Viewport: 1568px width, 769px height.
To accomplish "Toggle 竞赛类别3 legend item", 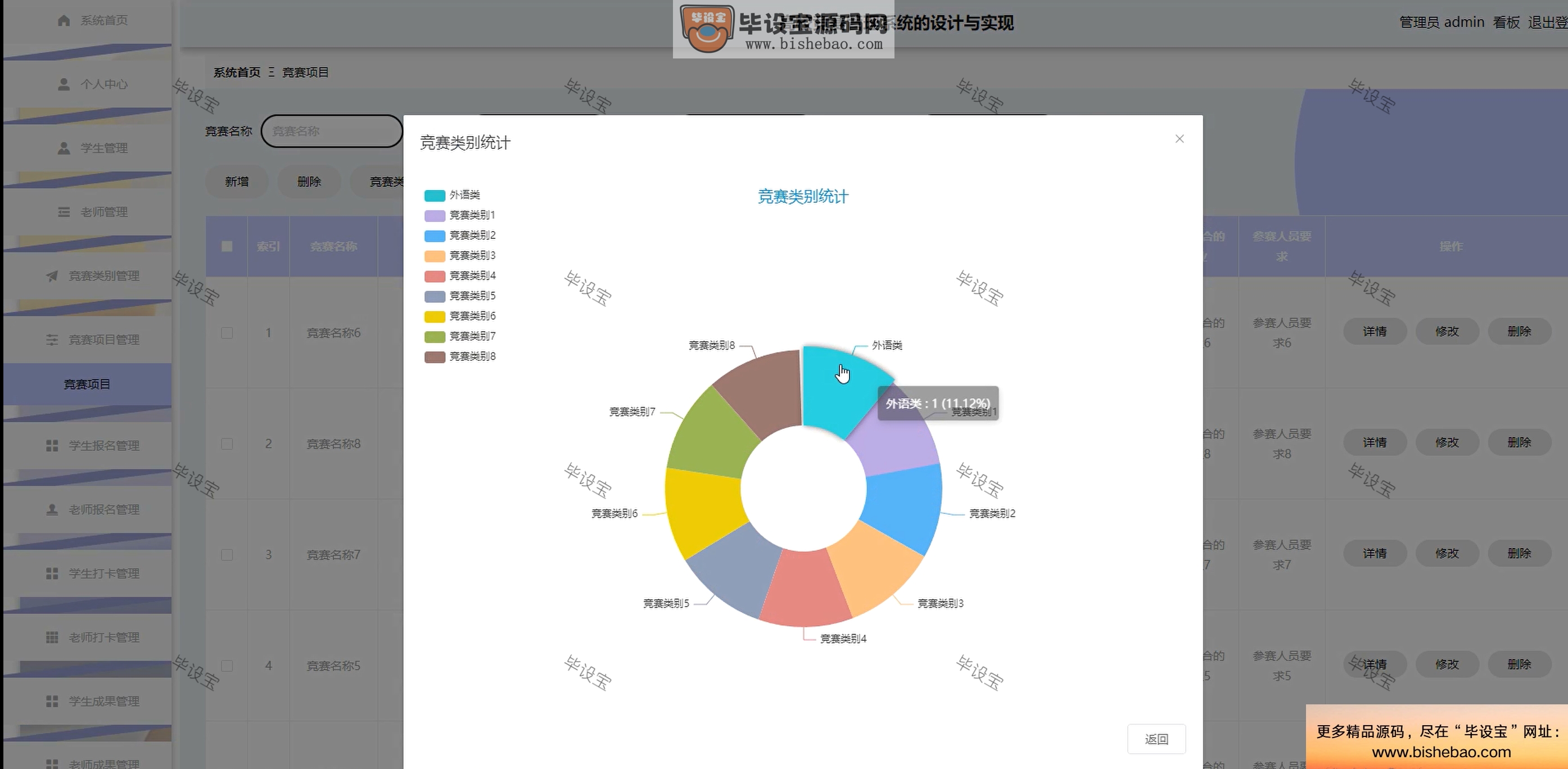I will [459, 256].
